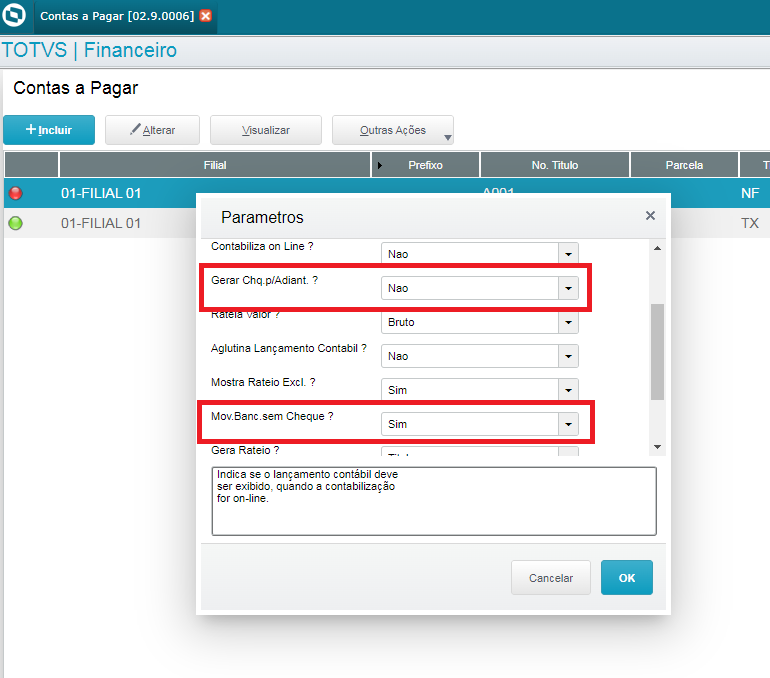Viewport: 770px width, 678px height.
Task: Click the Parcela column header
Action: point(684,165)
